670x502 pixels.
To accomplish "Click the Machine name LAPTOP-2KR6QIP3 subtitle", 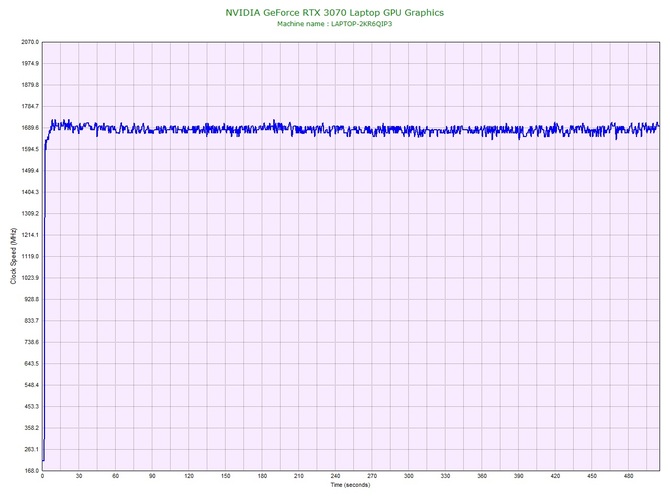I will 335,24.
